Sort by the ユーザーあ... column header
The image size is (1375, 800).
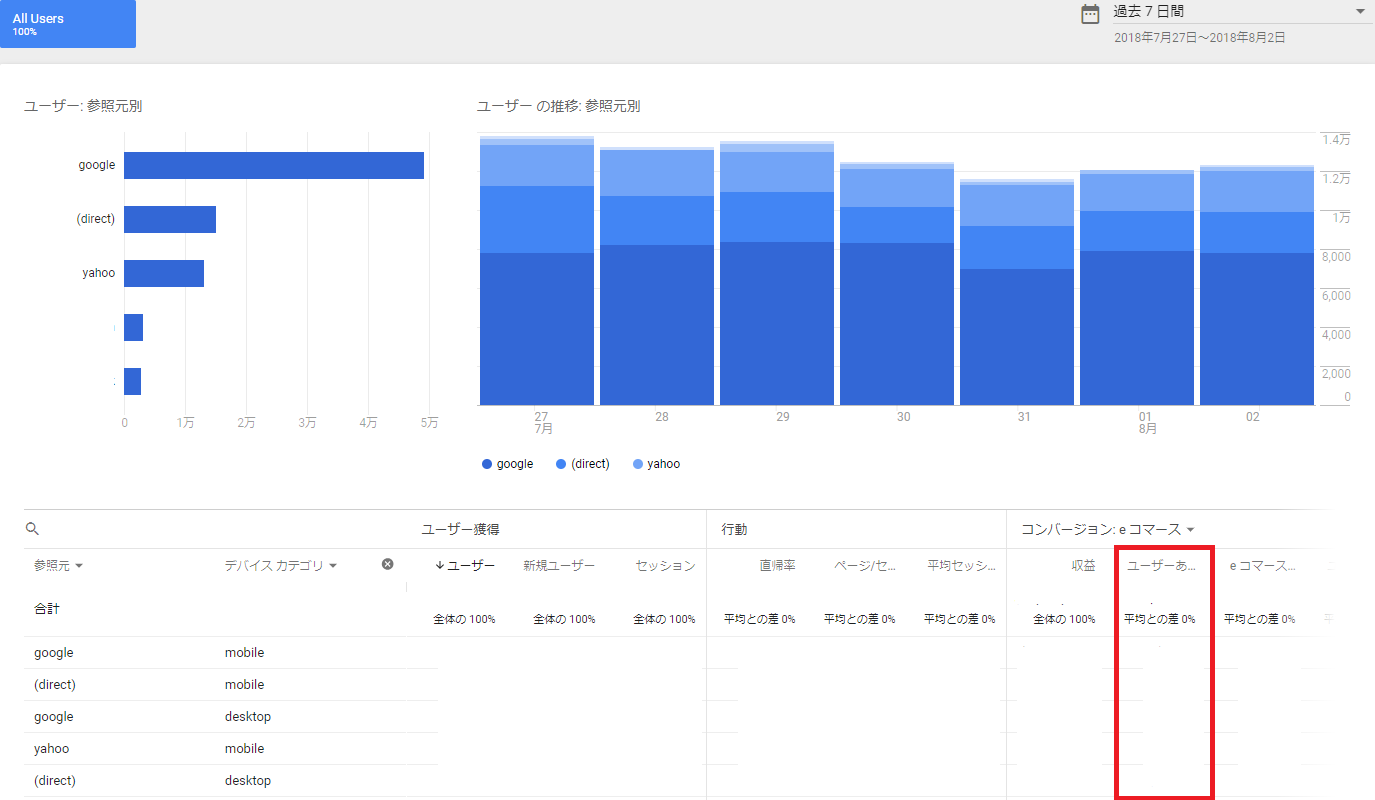click(1162, 566)
